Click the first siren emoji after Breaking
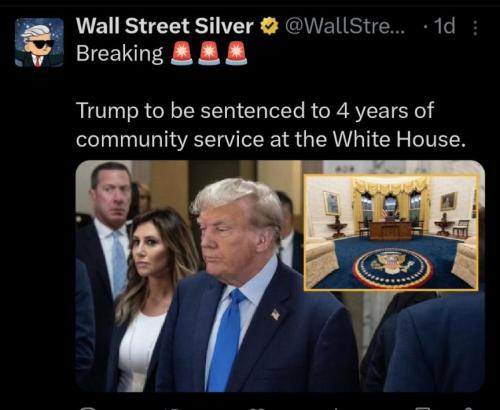The height and width of the screenshot is (410, 500). click(x=182, y=53)
